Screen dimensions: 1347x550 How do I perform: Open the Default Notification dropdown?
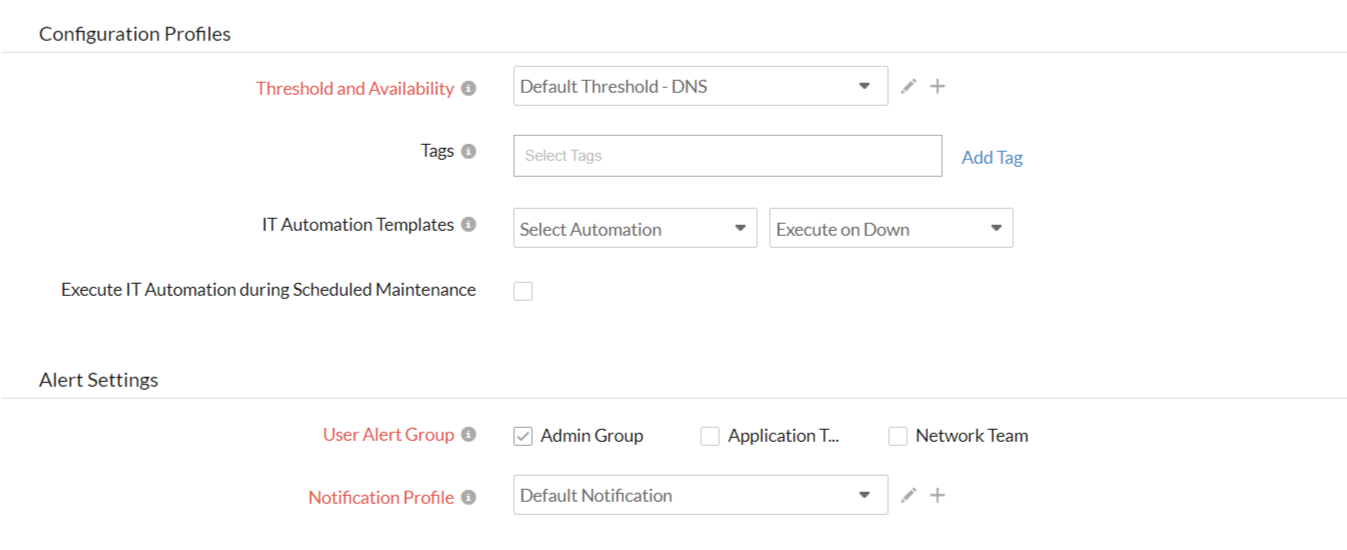[x=700, y=495]
